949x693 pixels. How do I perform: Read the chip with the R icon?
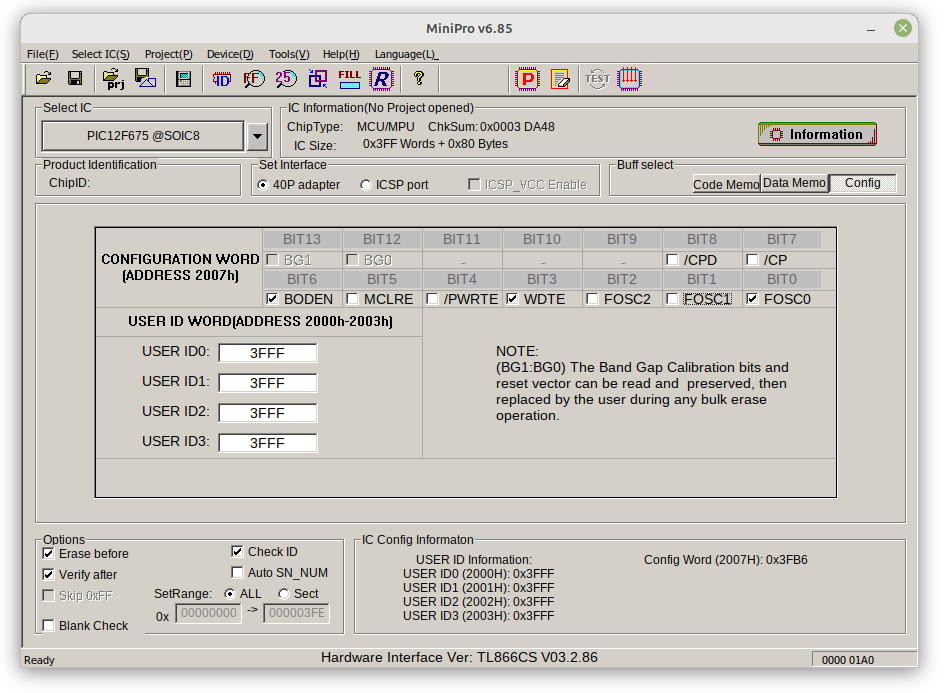381,79
